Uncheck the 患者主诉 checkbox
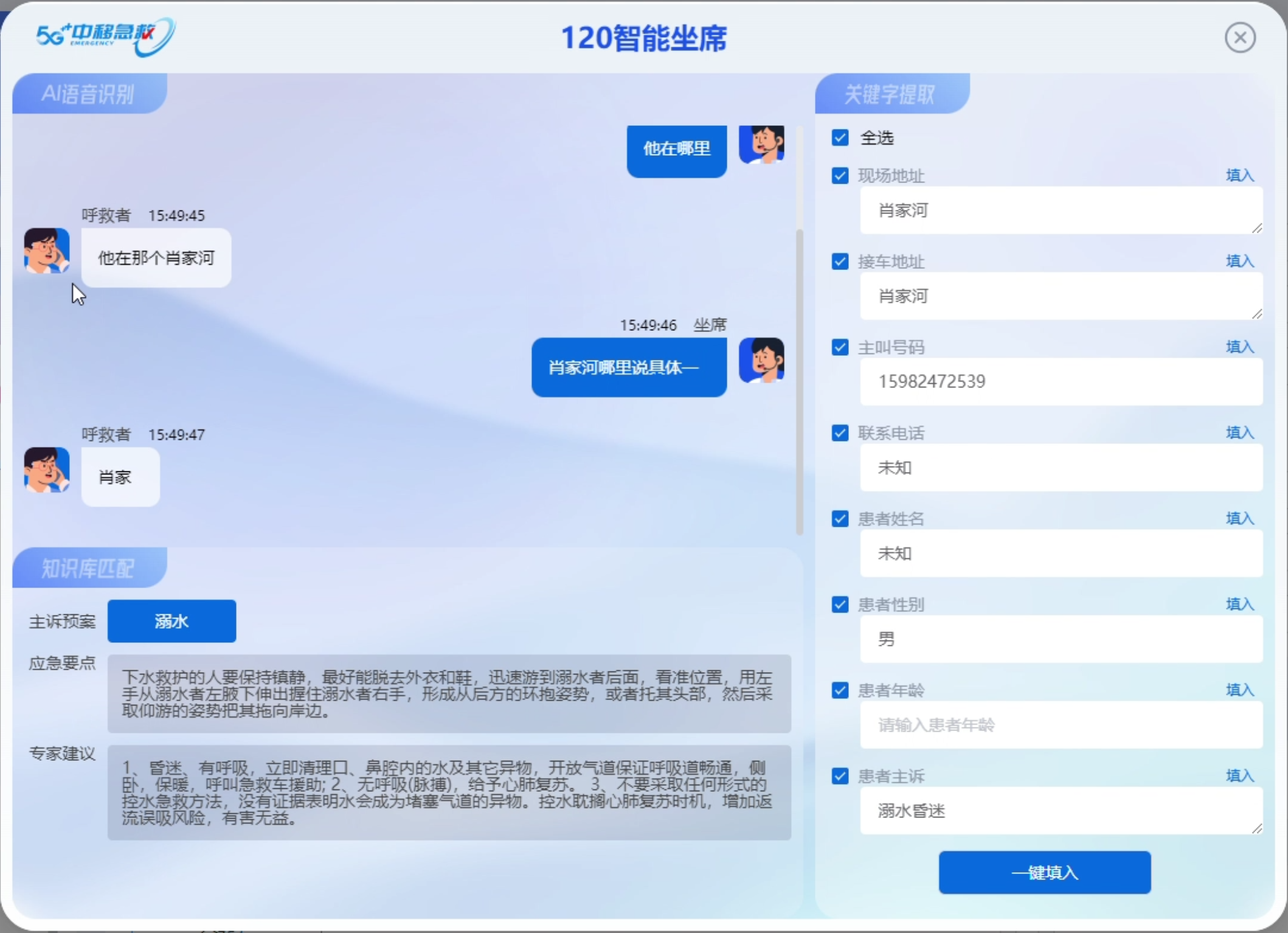This screenshot has height=933, width=1288. coord(840,776)
